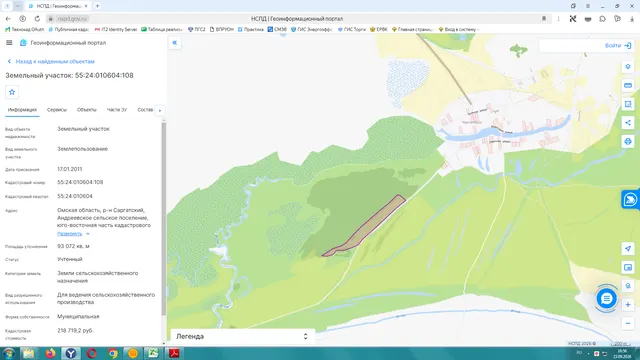Zoom in the map with plus button
640x360 pixels.
[628, 305]
